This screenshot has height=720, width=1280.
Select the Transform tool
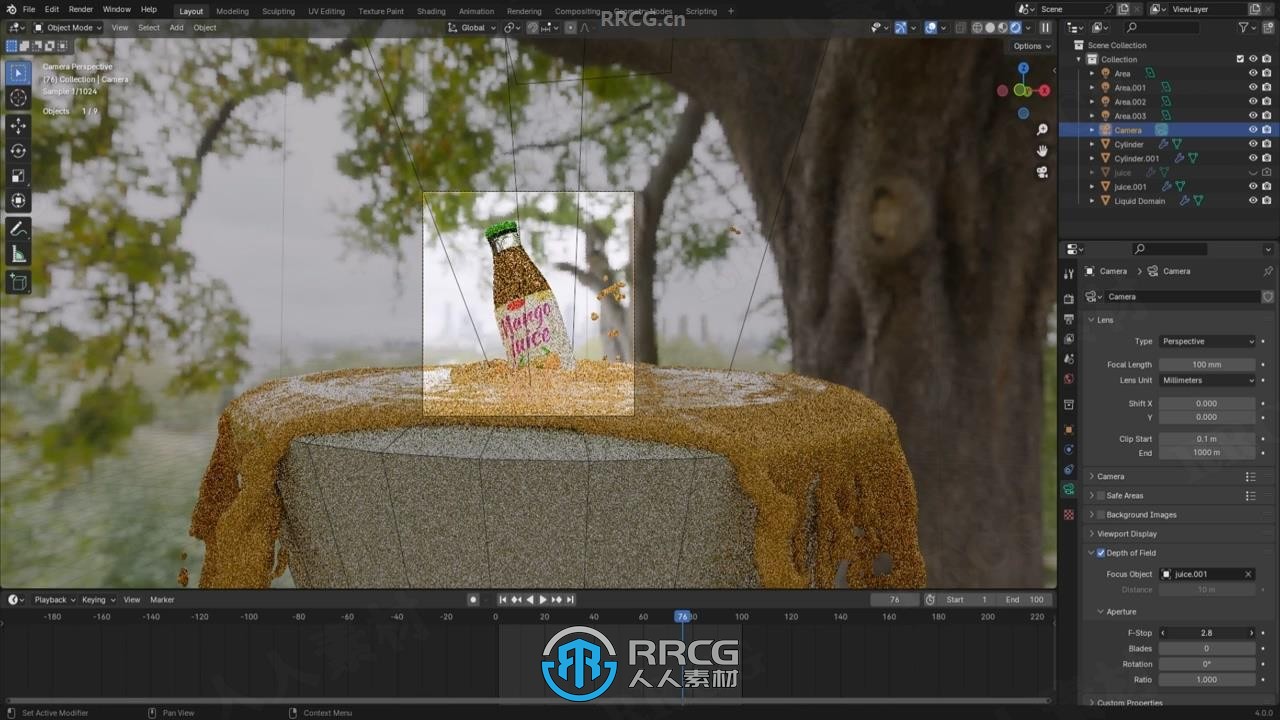point(18,201)
